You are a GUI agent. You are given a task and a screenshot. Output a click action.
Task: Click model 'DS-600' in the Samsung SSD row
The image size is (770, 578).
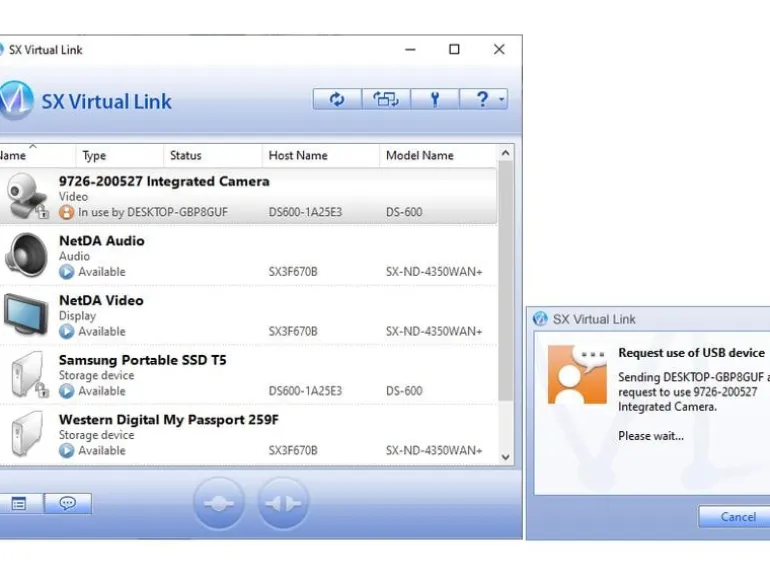click(404, 391)
